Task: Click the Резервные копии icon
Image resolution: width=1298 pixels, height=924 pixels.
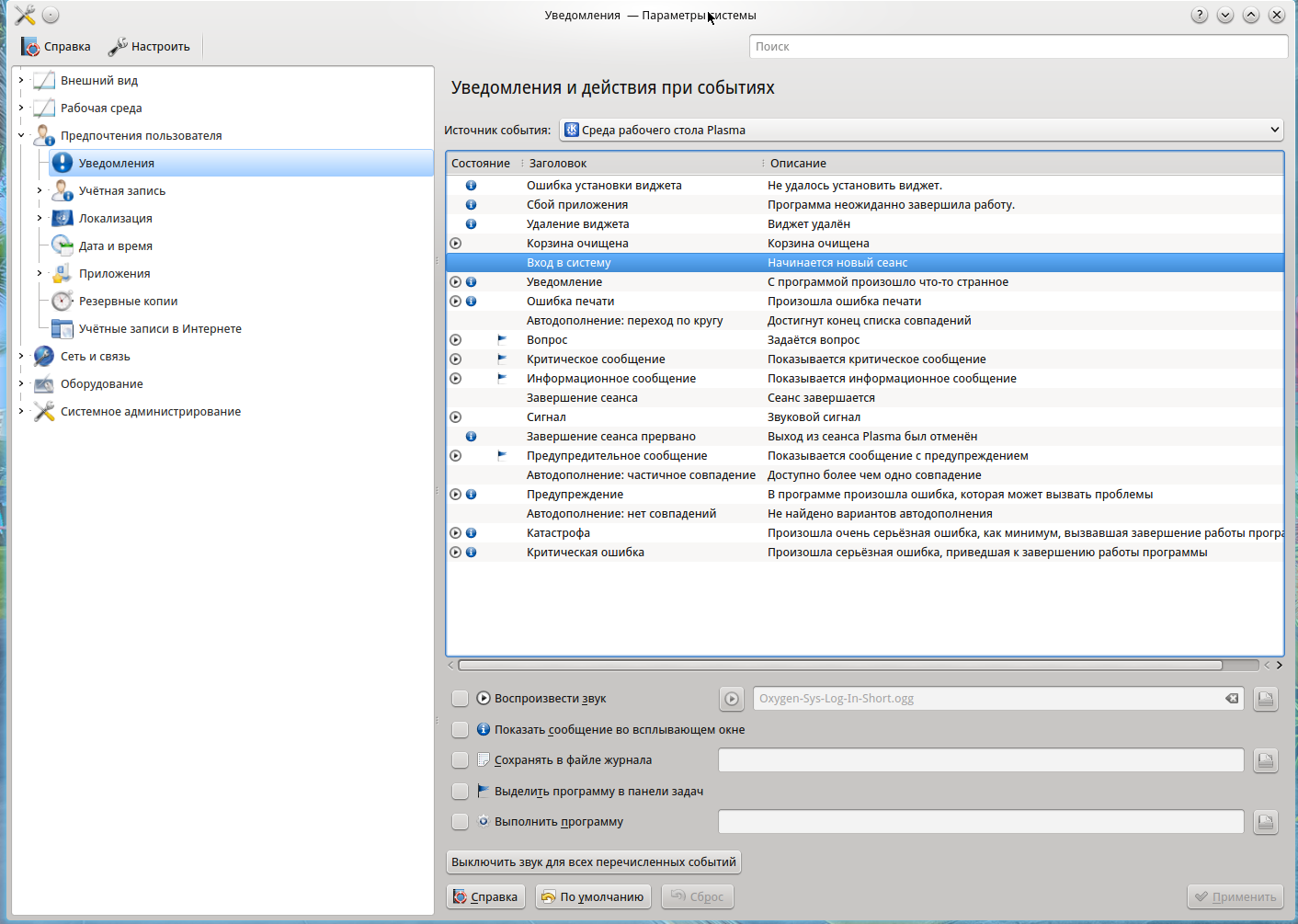Action: pyautogui.click(x=63, y=302)
